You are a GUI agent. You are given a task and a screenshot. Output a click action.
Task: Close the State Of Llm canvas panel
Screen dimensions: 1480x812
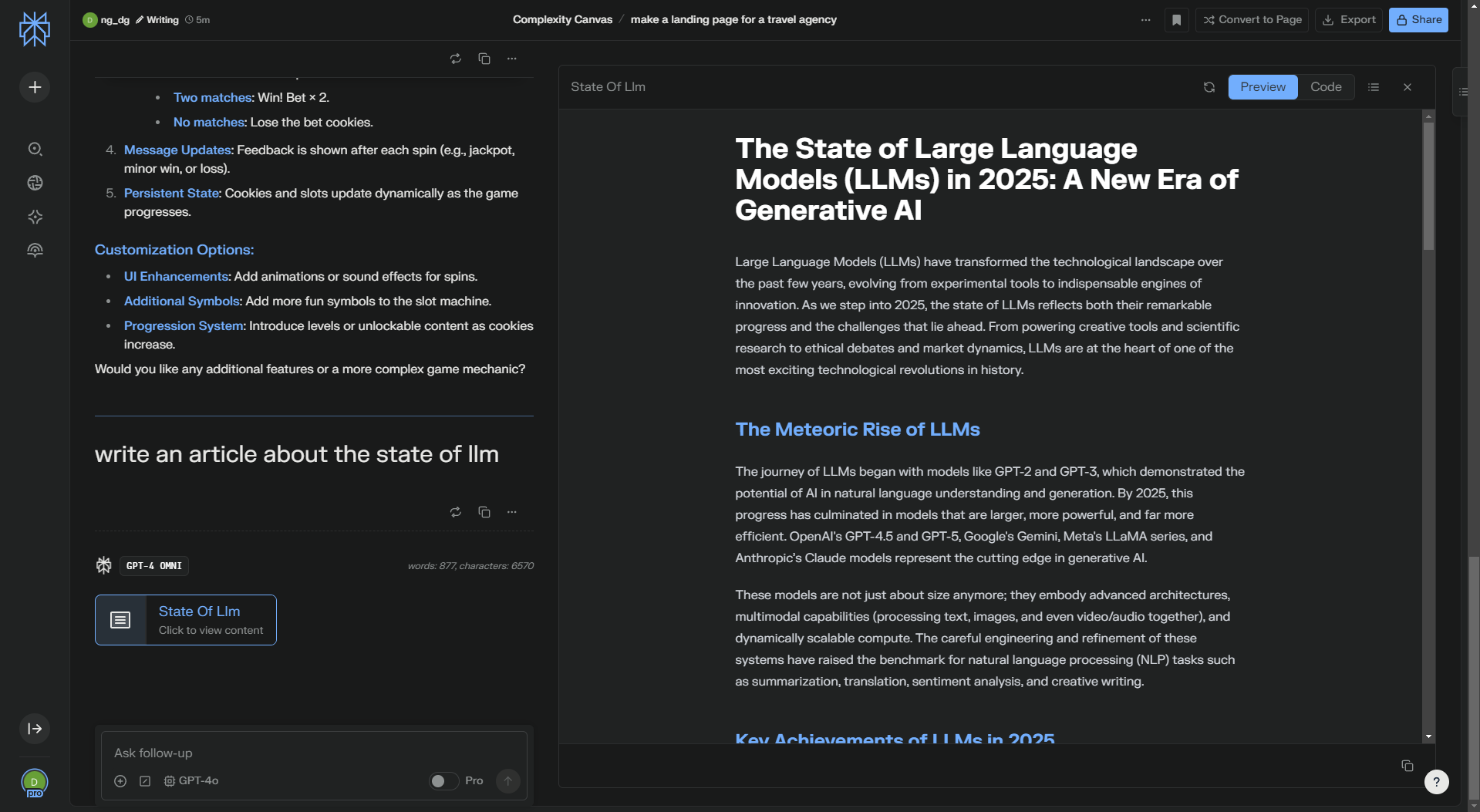(x=1408, y=87)
